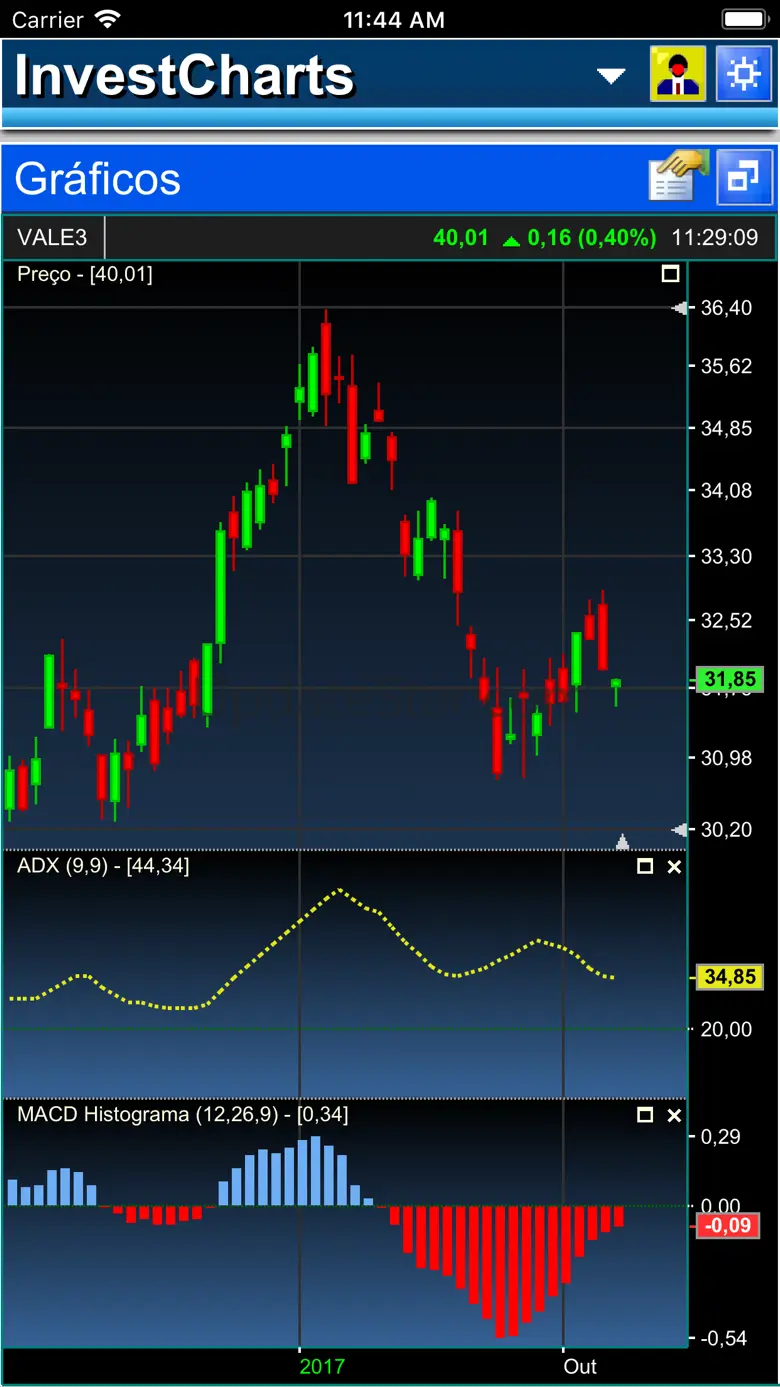Tap the time axis triangle marker
Screen dimensions: 780x1387
[622, 841]
